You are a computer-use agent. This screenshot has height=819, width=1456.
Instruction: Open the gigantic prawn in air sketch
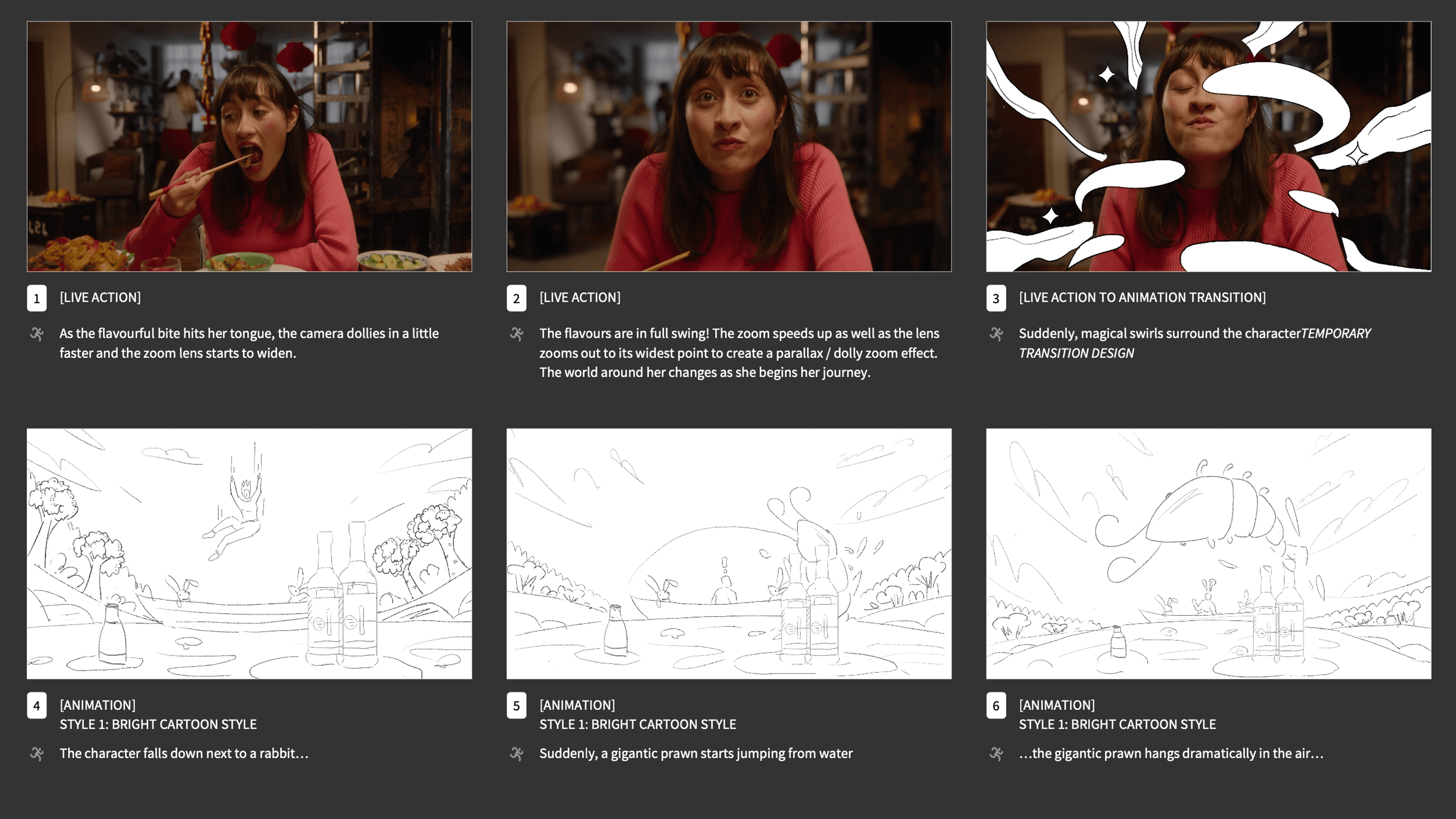[1208, 553]
